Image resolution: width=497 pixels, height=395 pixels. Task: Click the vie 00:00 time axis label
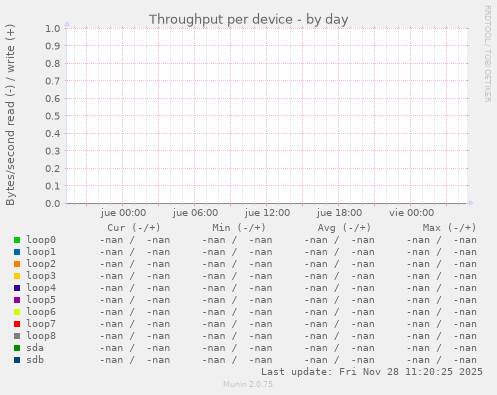coord(411,213)
